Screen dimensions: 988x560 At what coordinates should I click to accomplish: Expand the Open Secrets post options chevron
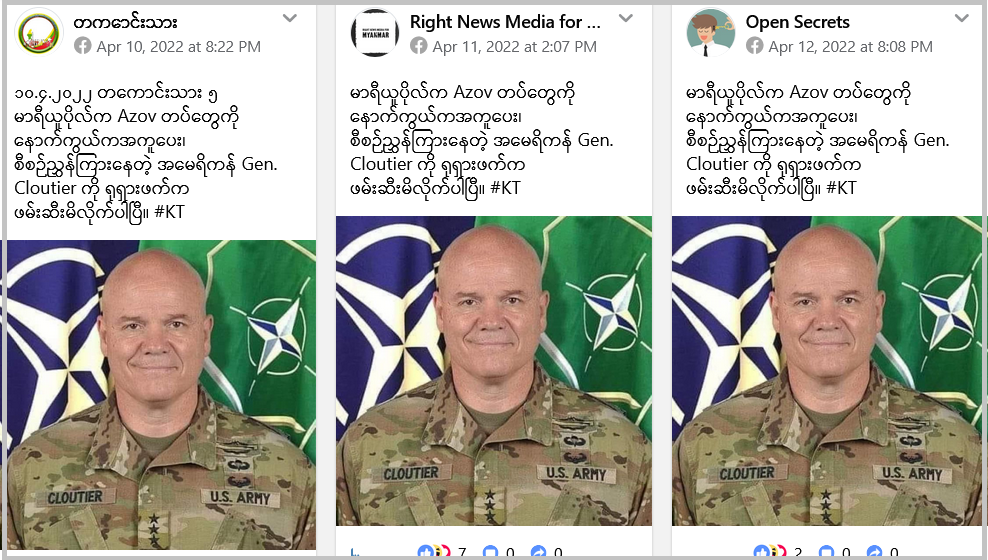click(x=962, y=18)
